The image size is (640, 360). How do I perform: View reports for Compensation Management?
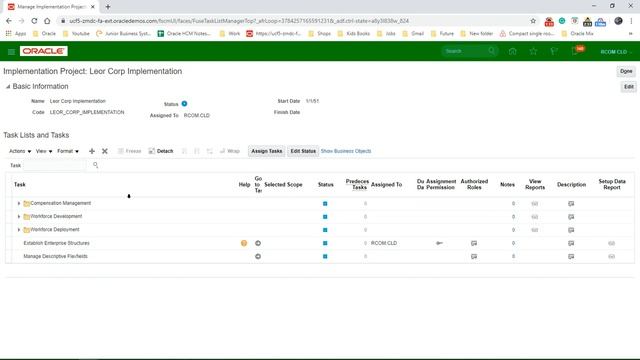pos(535,204)
